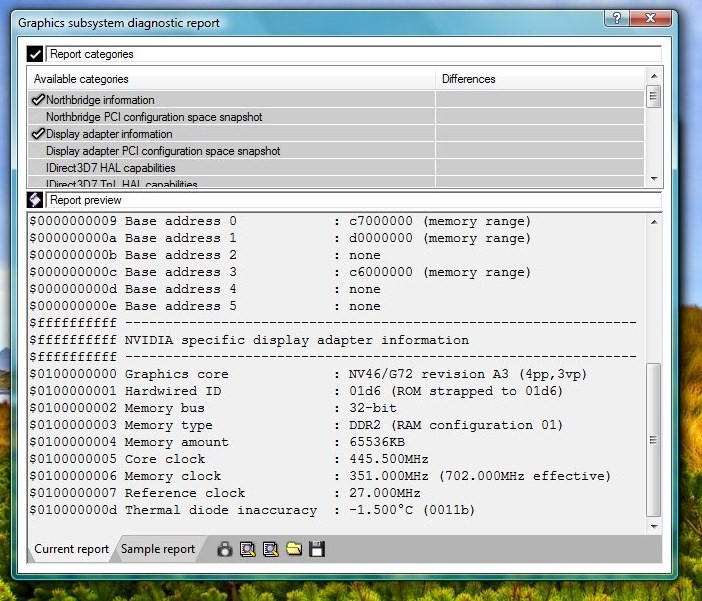Switch to the Sample report tab

[158, 549]
